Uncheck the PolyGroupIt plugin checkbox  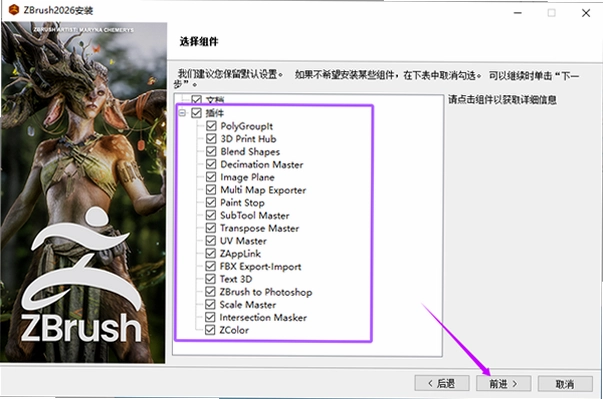pos(211,126)
